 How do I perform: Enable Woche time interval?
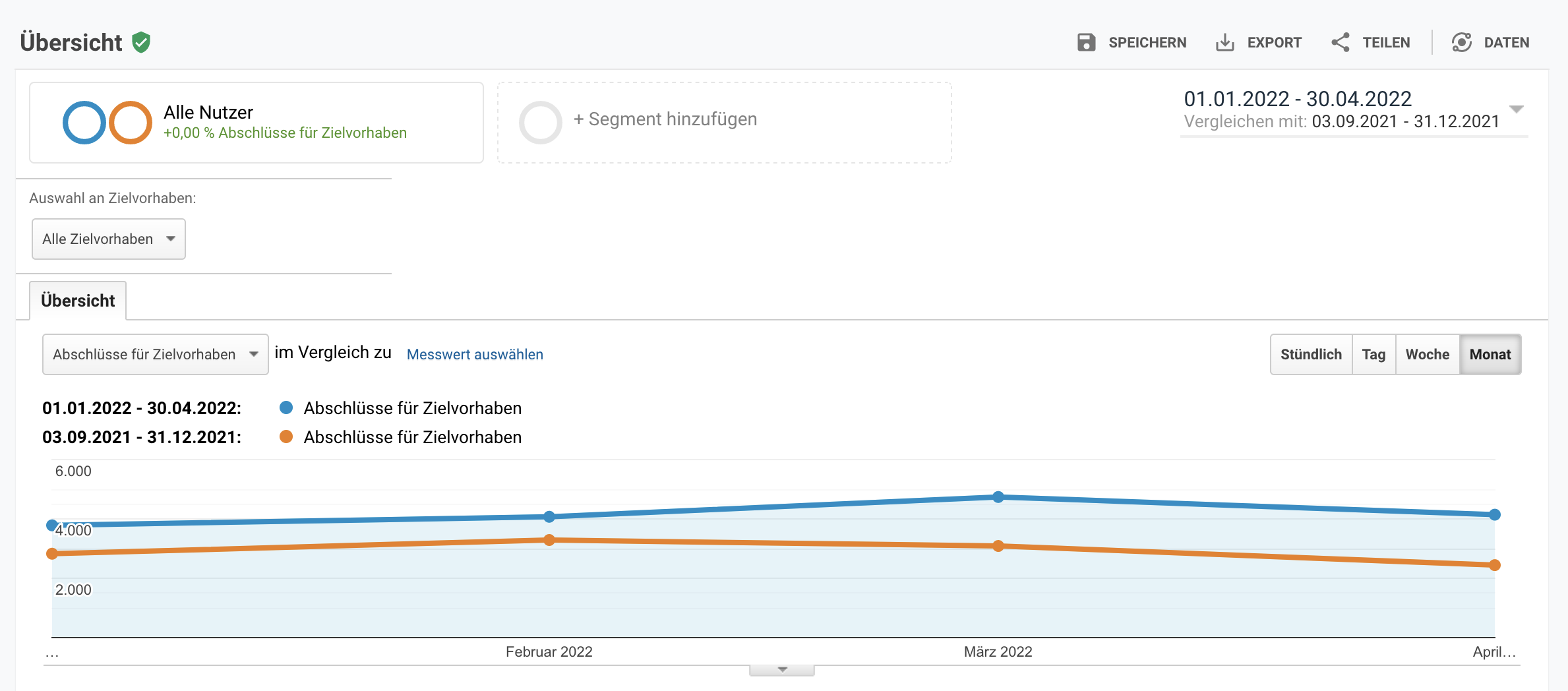pyautogui.click(x=1427, y=354)
